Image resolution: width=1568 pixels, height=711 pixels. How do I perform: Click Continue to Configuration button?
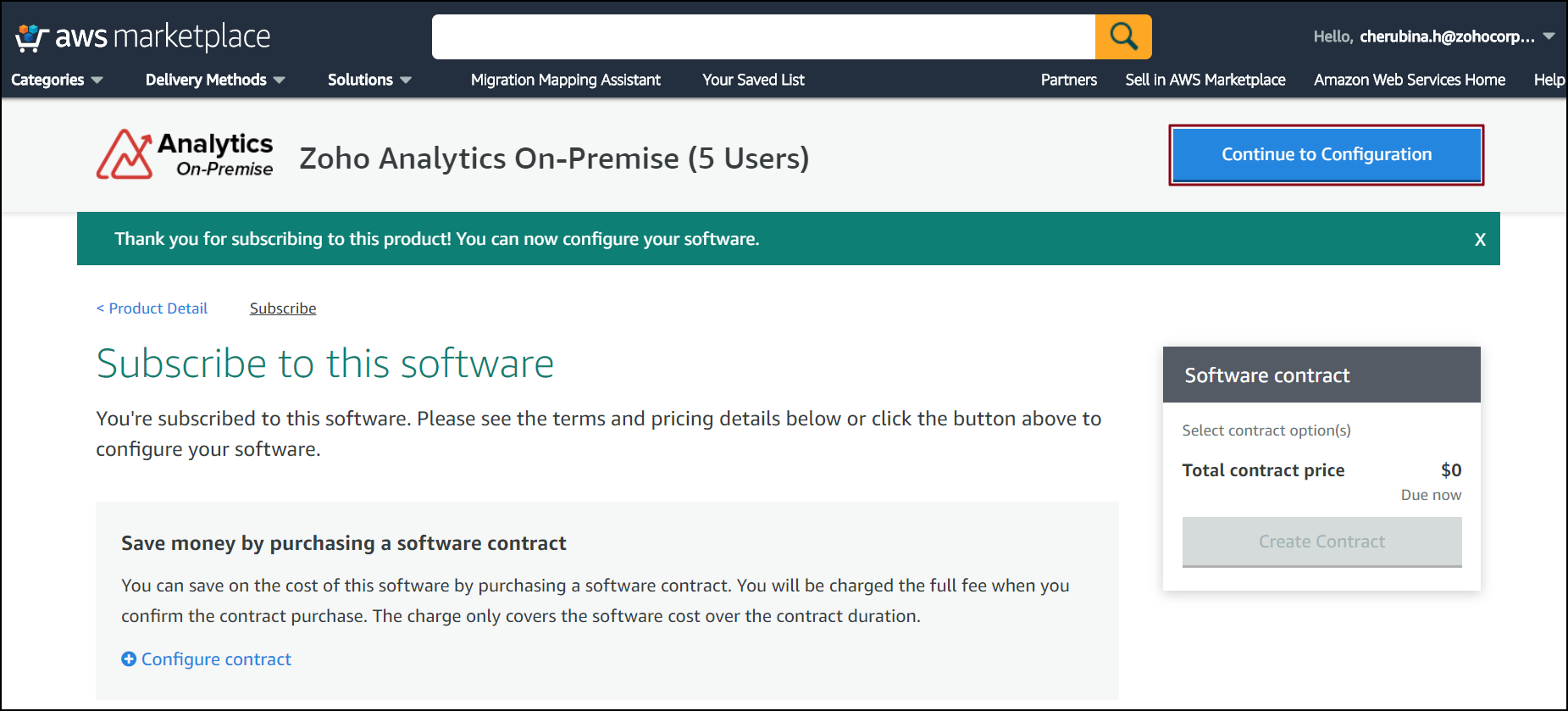tap(1326, 154)
